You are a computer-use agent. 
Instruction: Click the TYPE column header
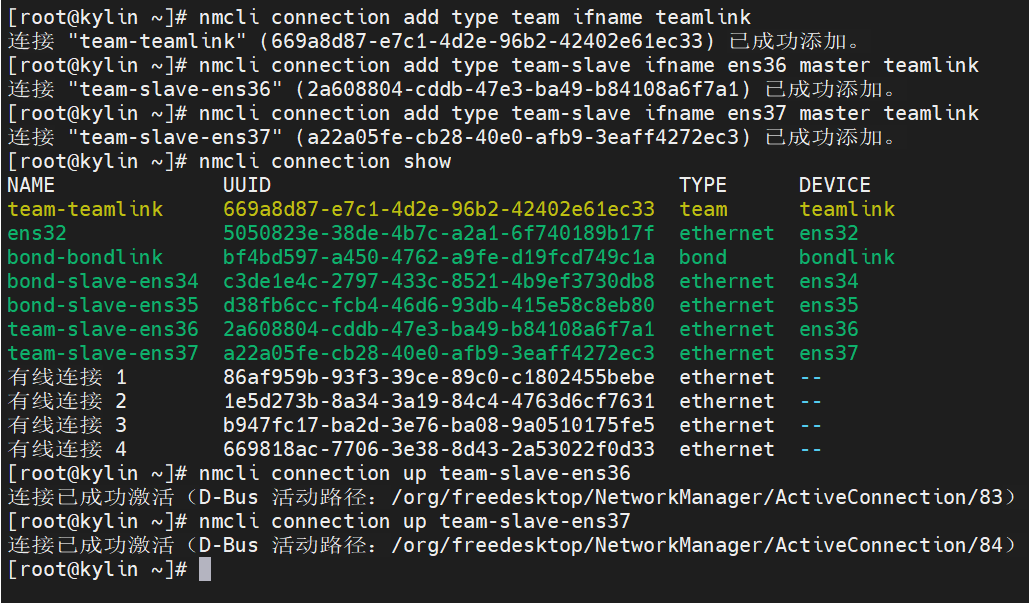pos(703,185)
